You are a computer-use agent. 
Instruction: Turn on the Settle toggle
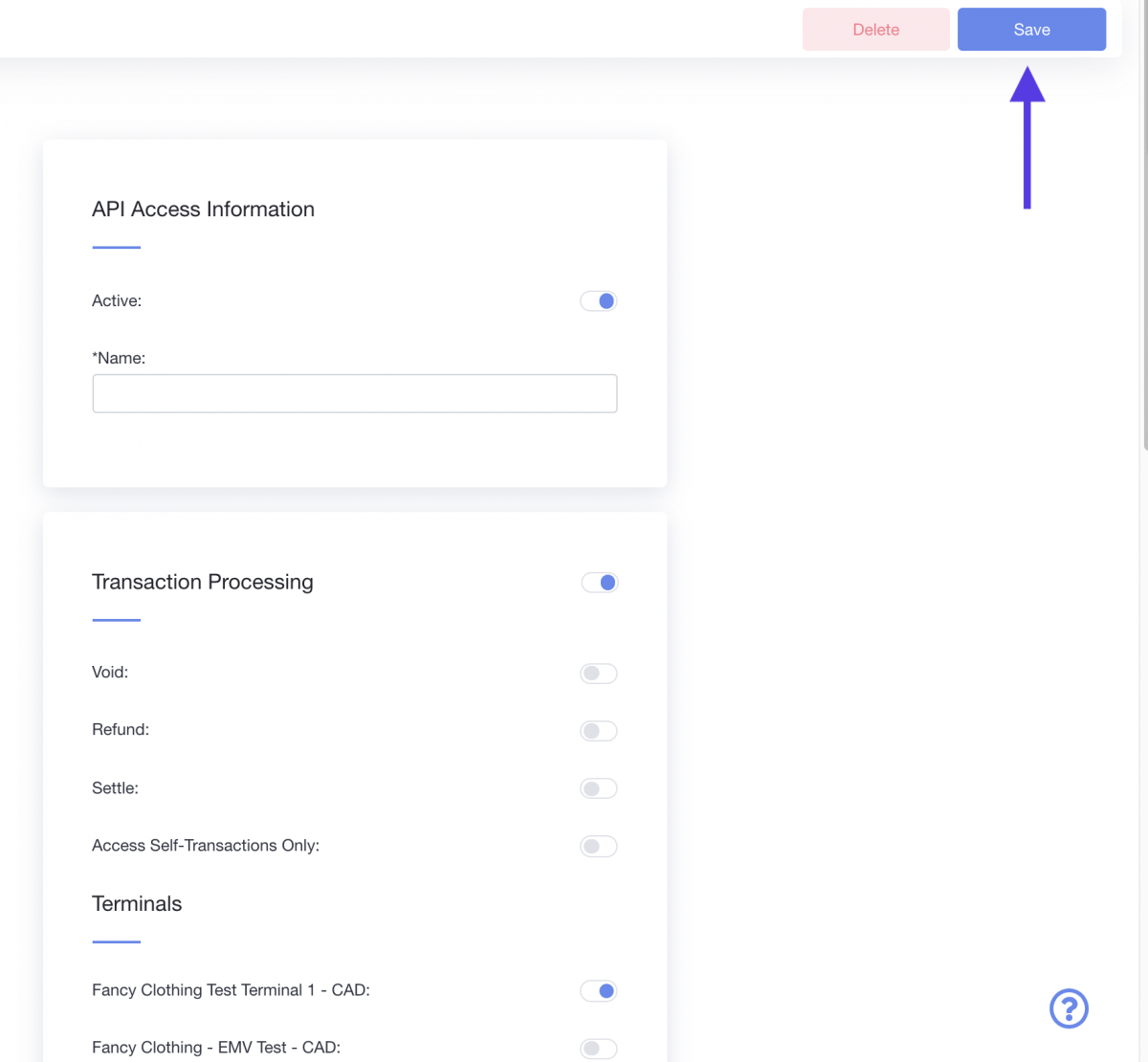pos(599,788)
